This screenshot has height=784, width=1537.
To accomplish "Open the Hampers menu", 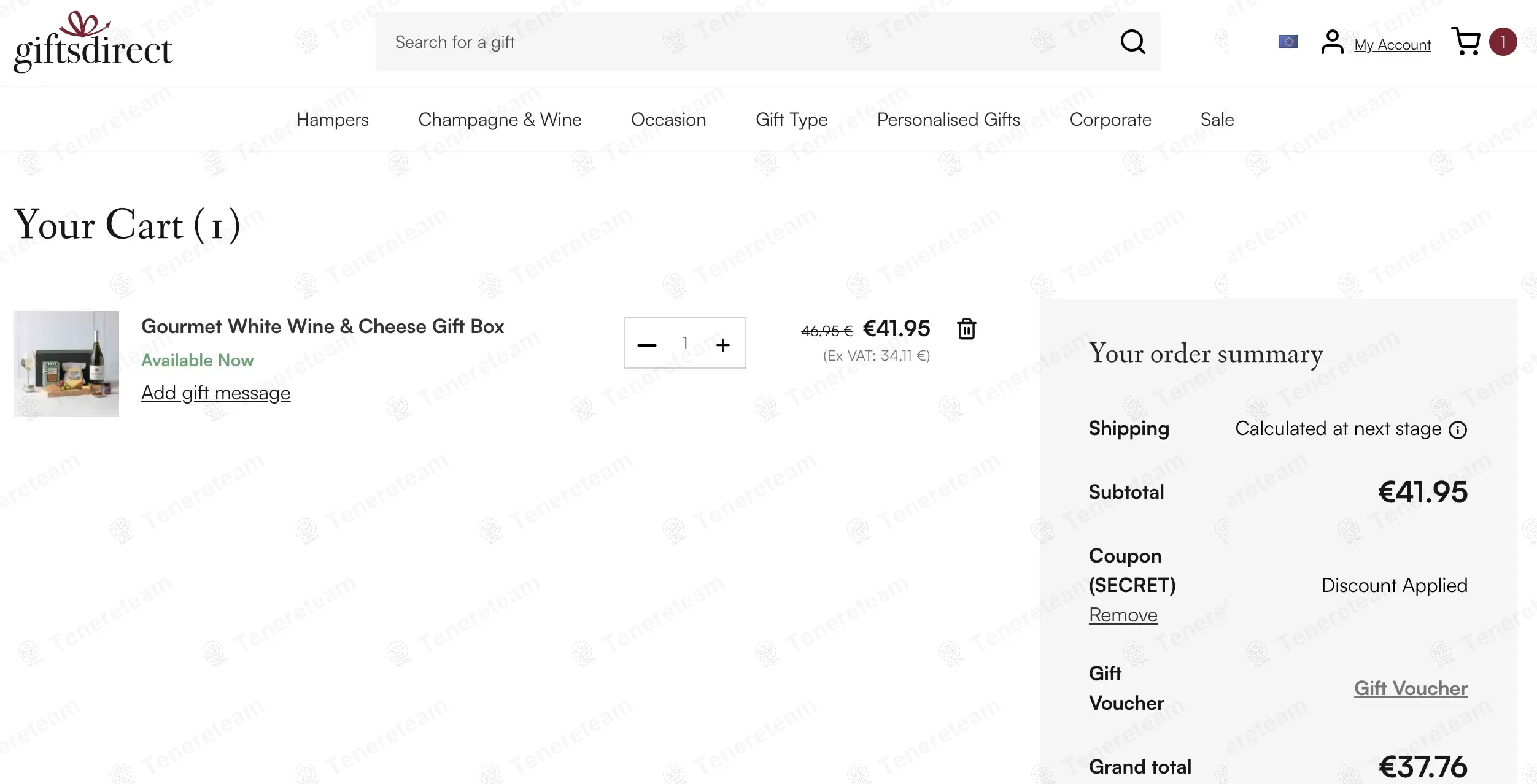I will [x=333, y=120].
